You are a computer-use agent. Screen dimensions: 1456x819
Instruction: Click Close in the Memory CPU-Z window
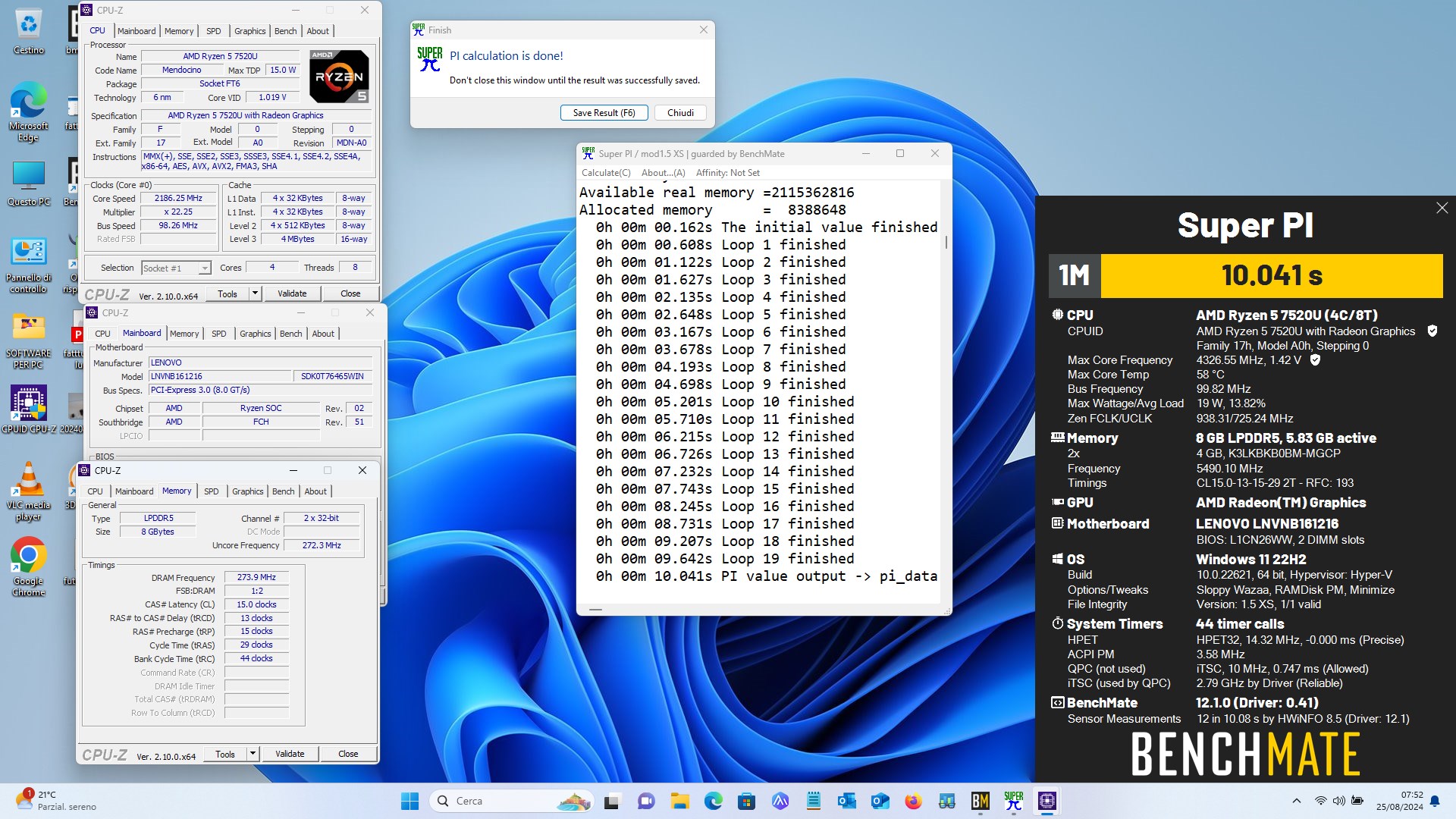[x=348, y=754]
